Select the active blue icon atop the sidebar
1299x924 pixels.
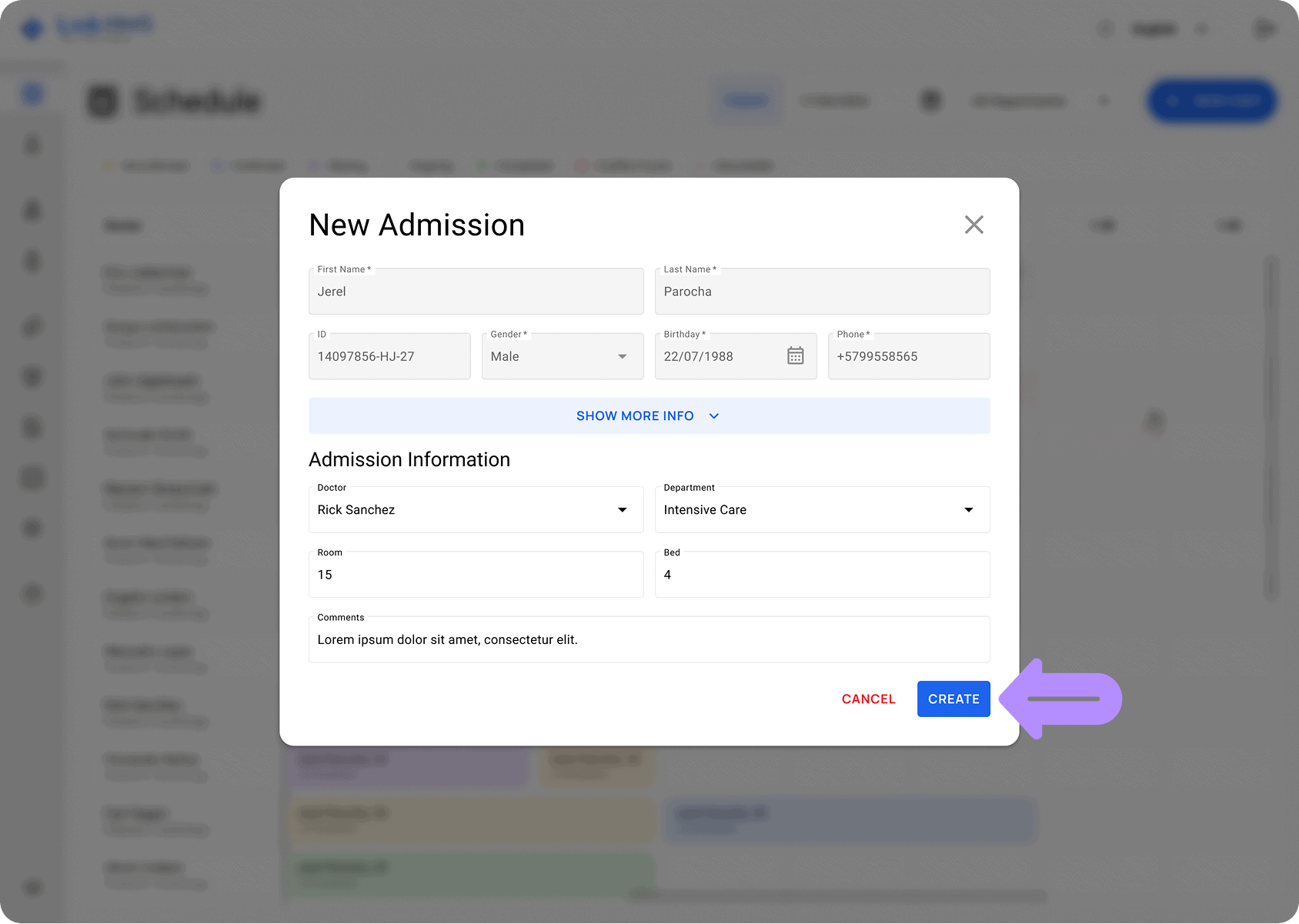(x=32, y=92)
